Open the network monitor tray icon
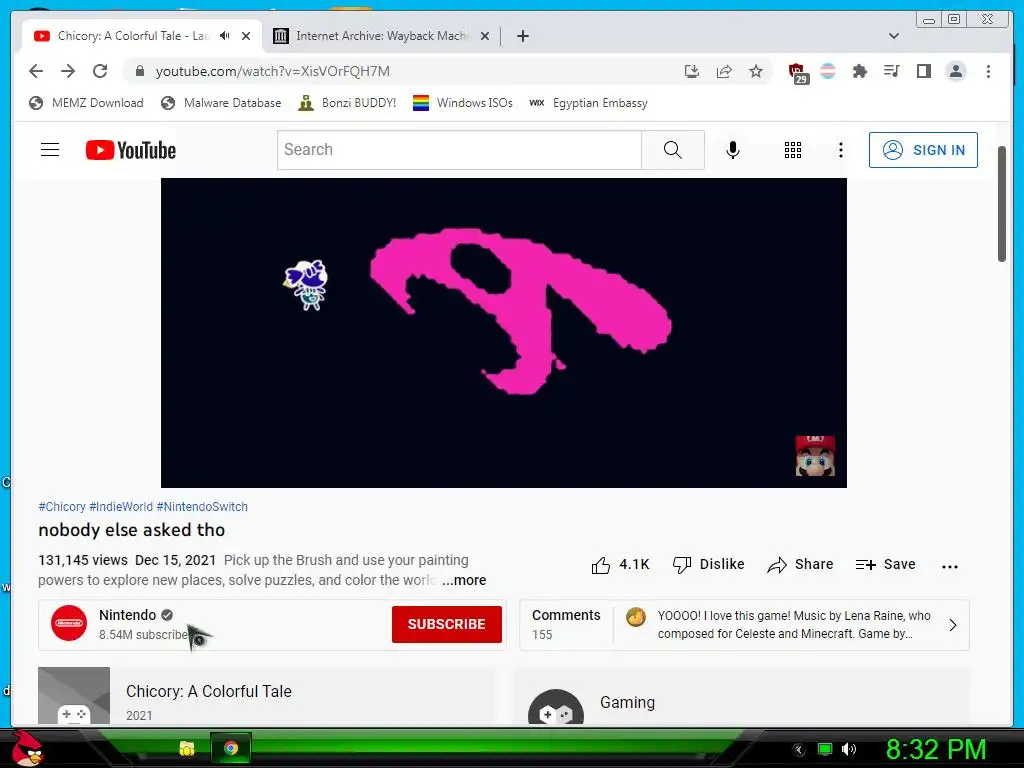This screenshot has width=1024, height=768. click(825, 750)
